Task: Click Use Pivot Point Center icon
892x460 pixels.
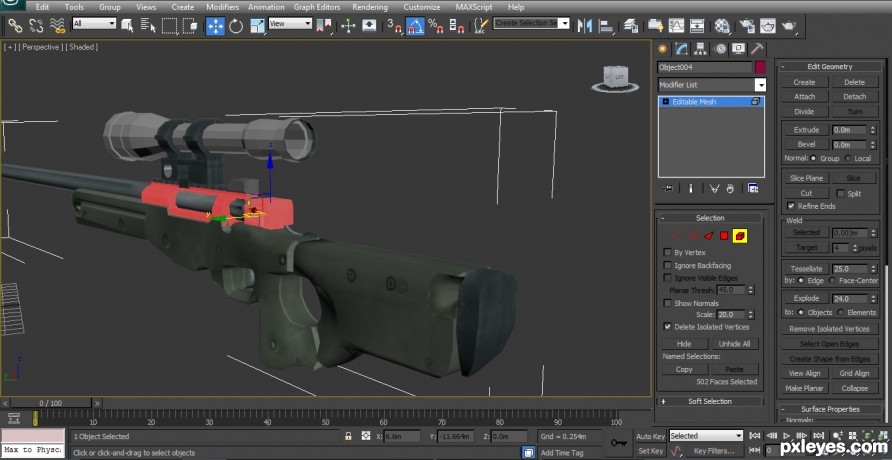Action: point(324,26)
